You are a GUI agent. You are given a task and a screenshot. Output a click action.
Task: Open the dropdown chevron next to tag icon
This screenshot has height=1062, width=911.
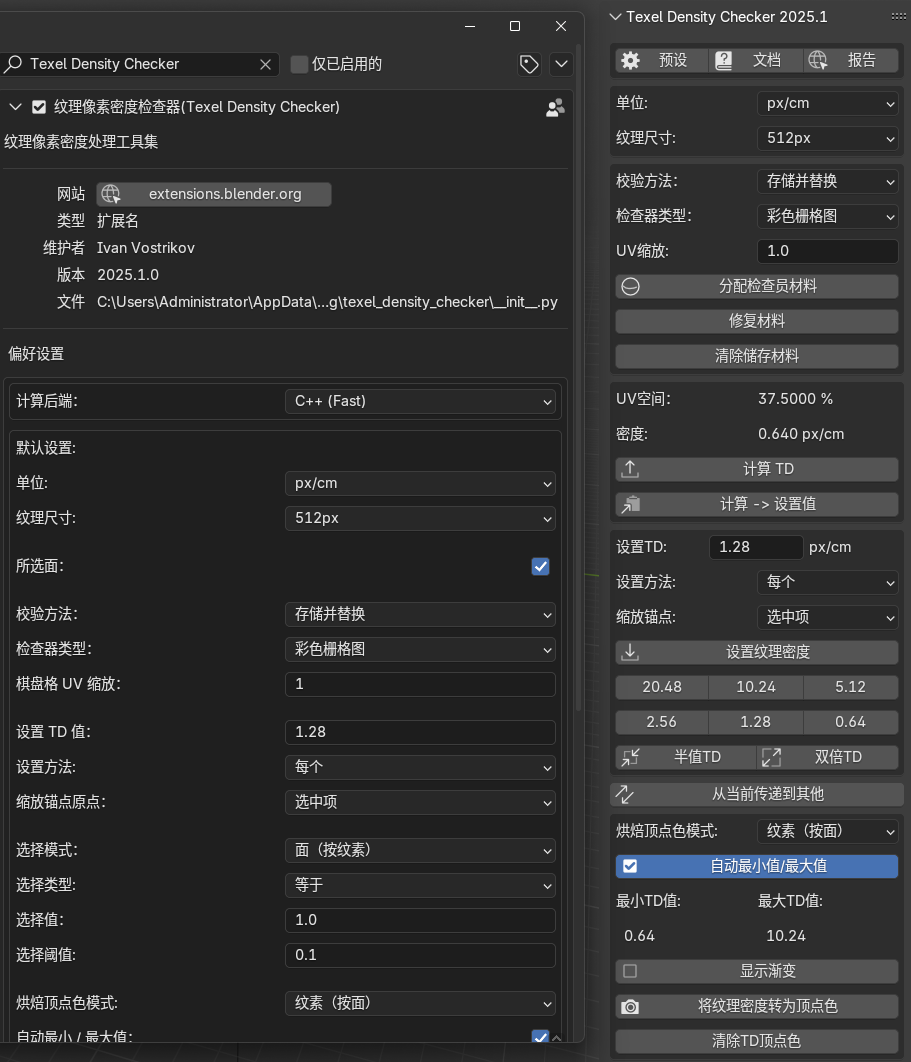tap(562, 64)
